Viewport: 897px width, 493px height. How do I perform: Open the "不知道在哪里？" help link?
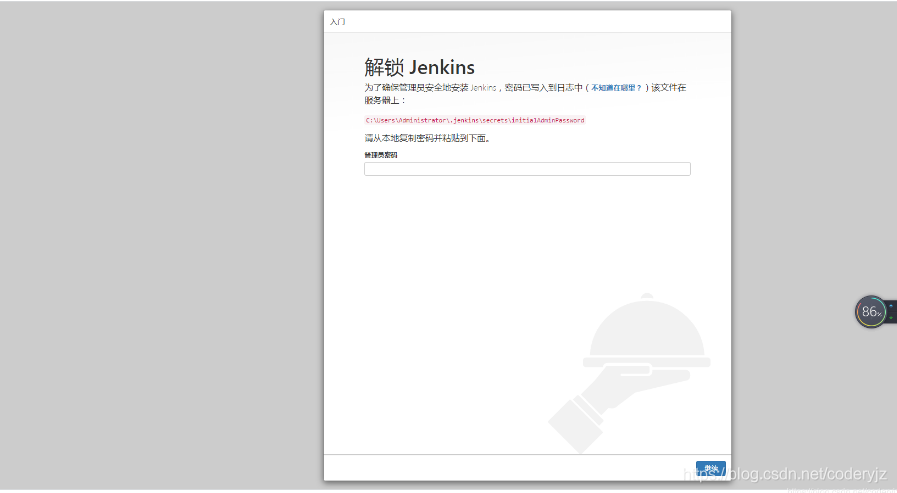(x=616, y=88)
